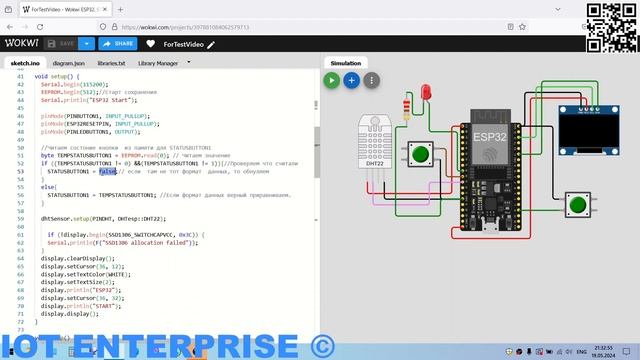Open the Save dropdown arrow

87,44
